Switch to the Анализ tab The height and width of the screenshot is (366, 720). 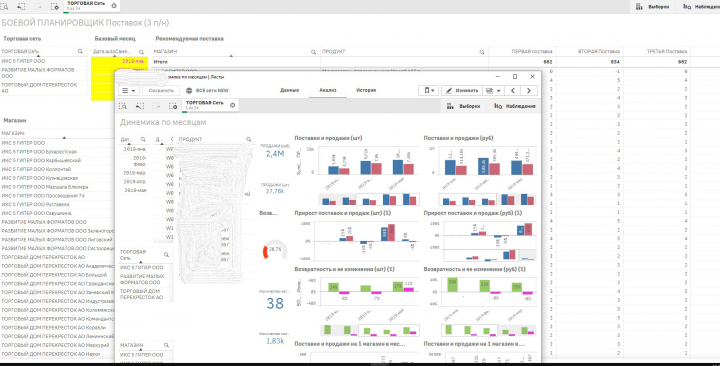pyautogui.click(x=328, y=90)
